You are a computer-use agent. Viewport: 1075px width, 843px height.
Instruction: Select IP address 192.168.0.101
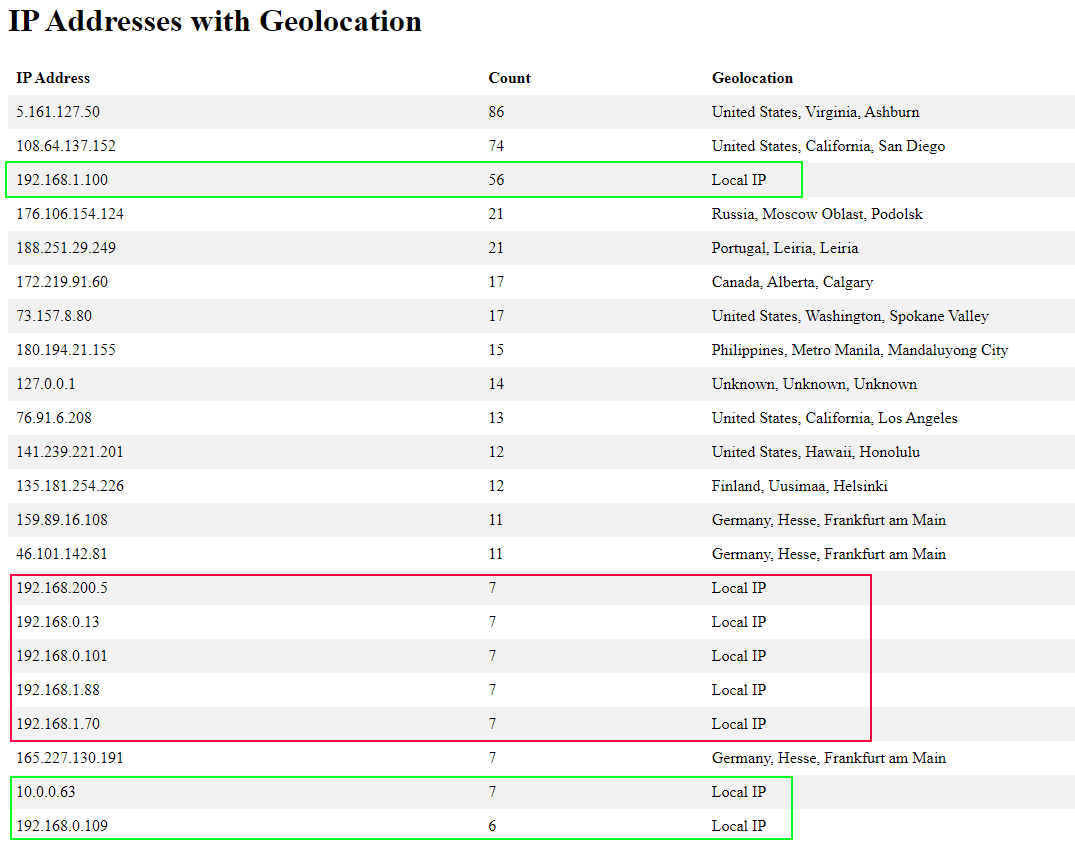(62, 656)
